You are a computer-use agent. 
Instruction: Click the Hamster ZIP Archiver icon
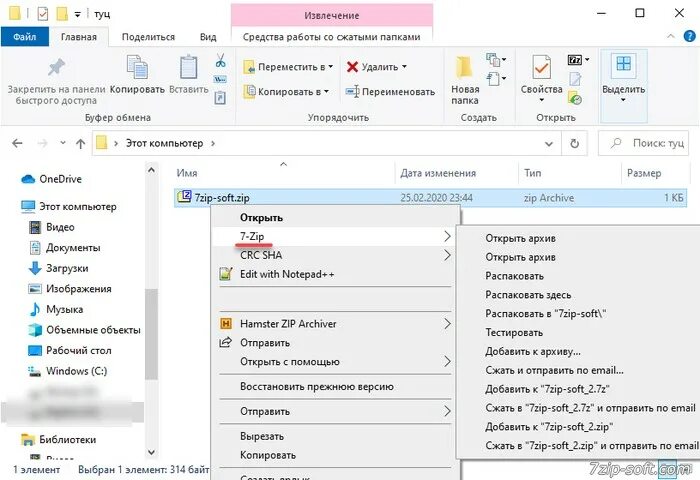click(x=226, y=324)
